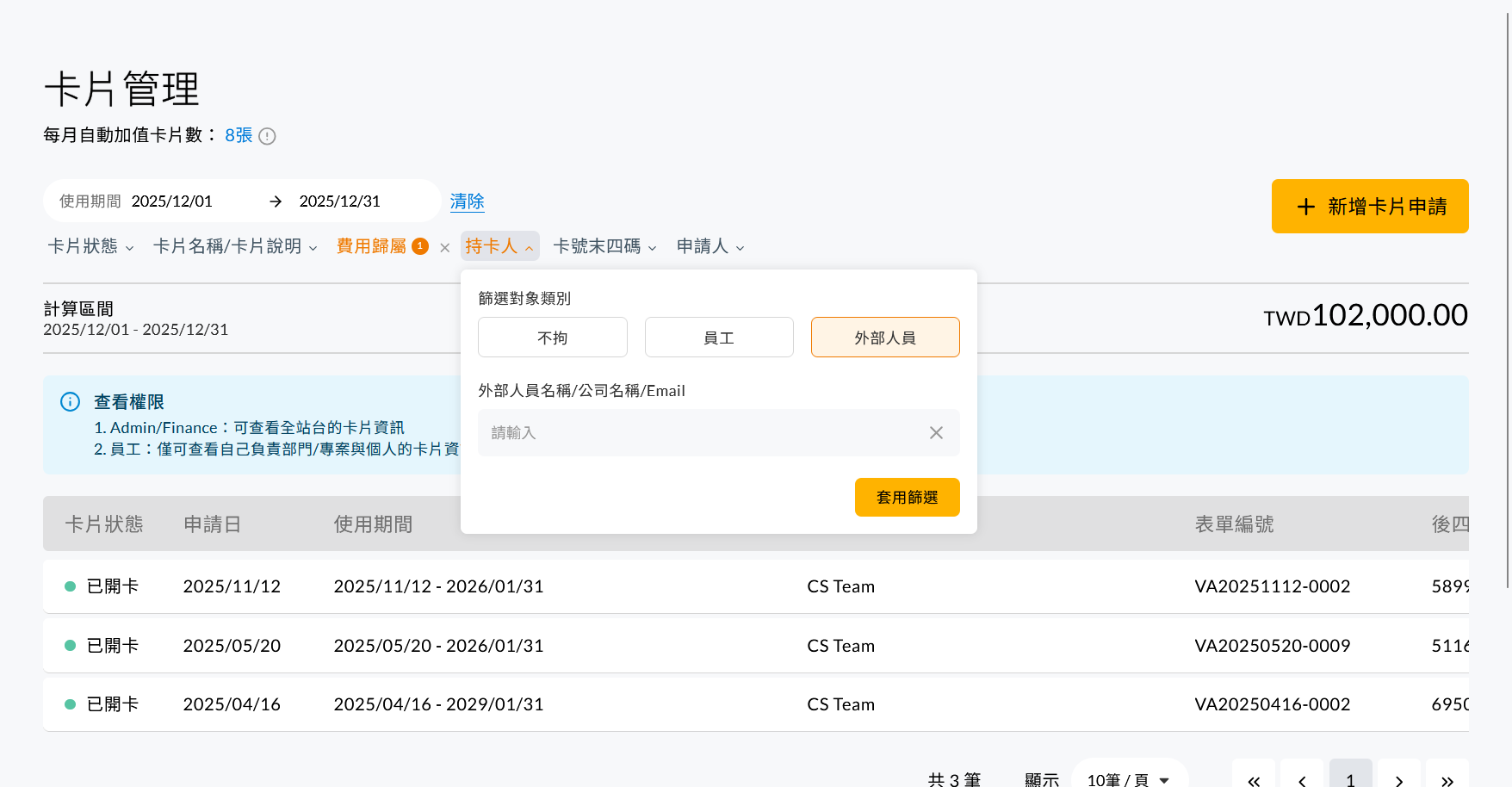Select 員工 filter target type

click(719, 338)
